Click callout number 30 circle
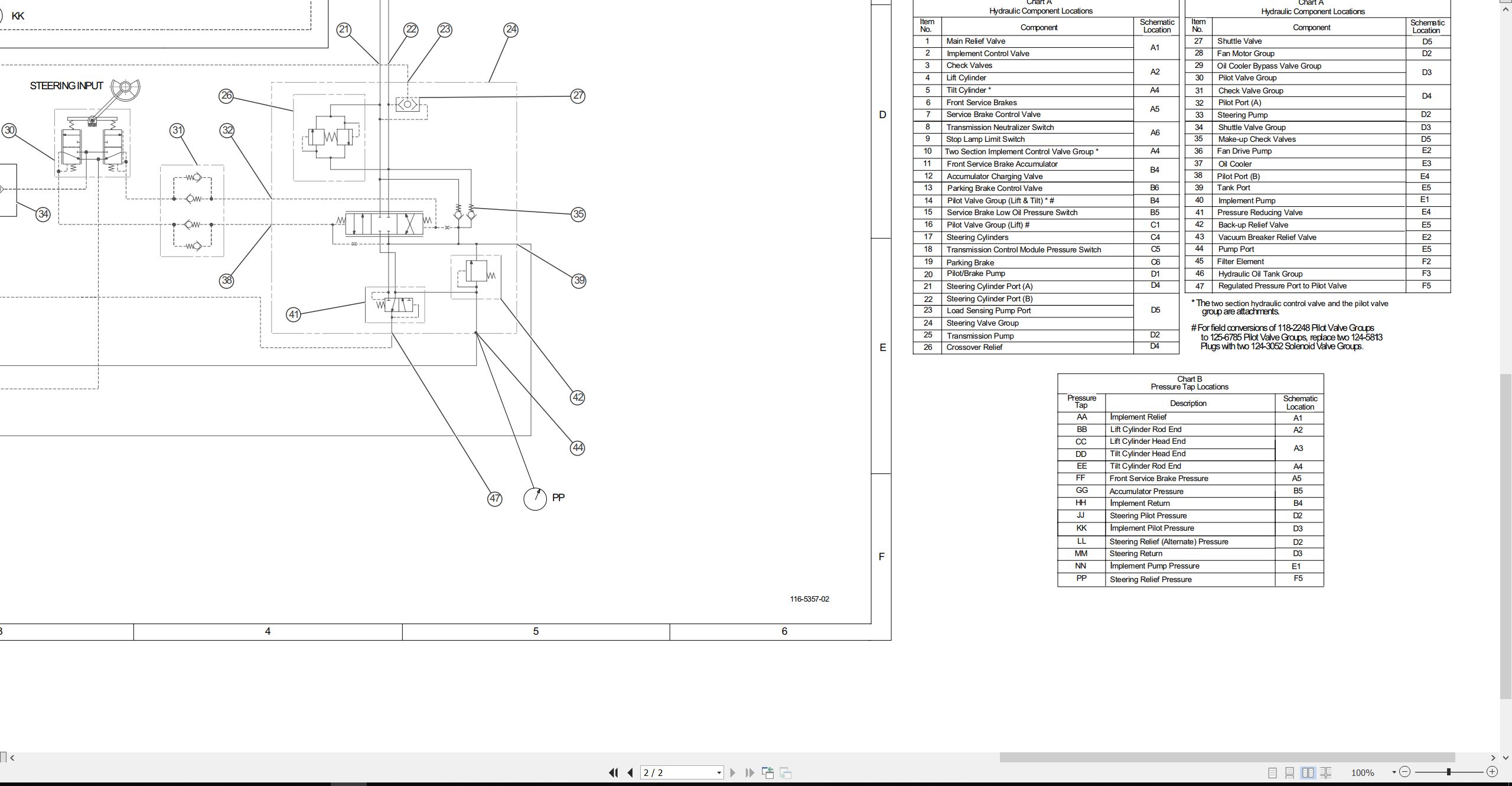The image size is (1512, 786). pyautogui.click(x=9, y=131)
